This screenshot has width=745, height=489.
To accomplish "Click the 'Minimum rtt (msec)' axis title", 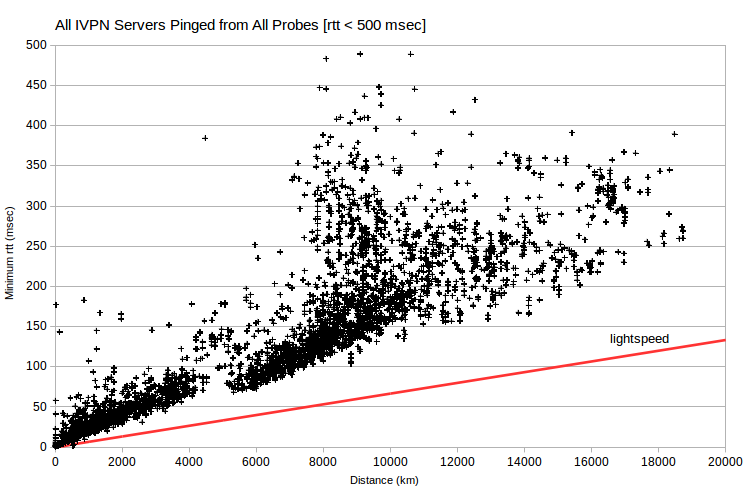I will (x=10, y=253).
